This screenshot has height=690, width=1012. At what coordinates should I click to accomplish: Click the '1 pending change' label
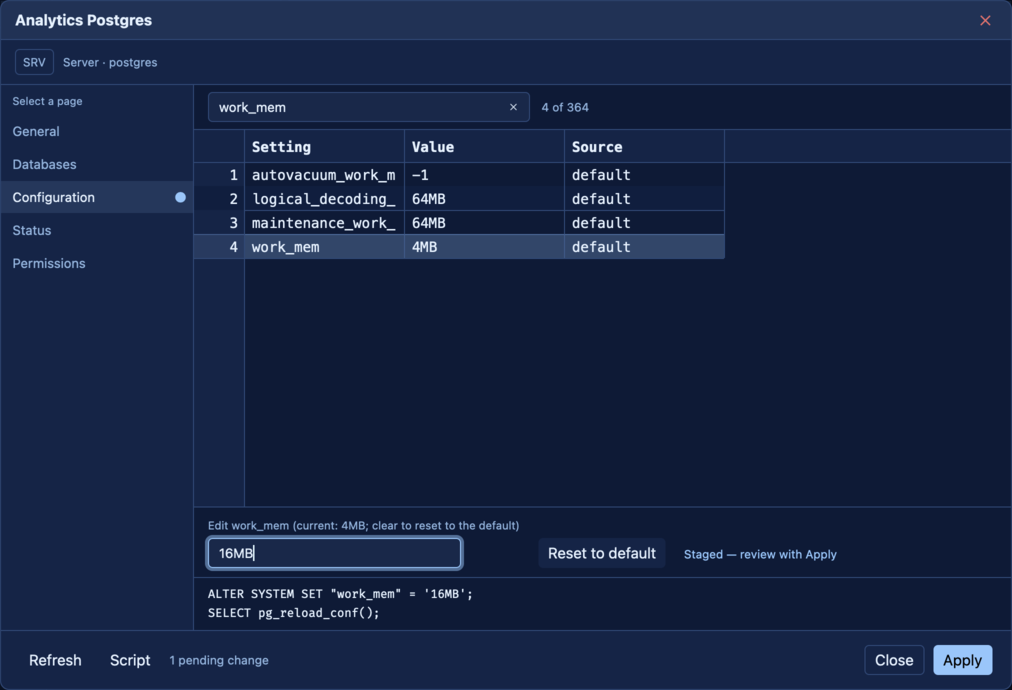point(219,660)
